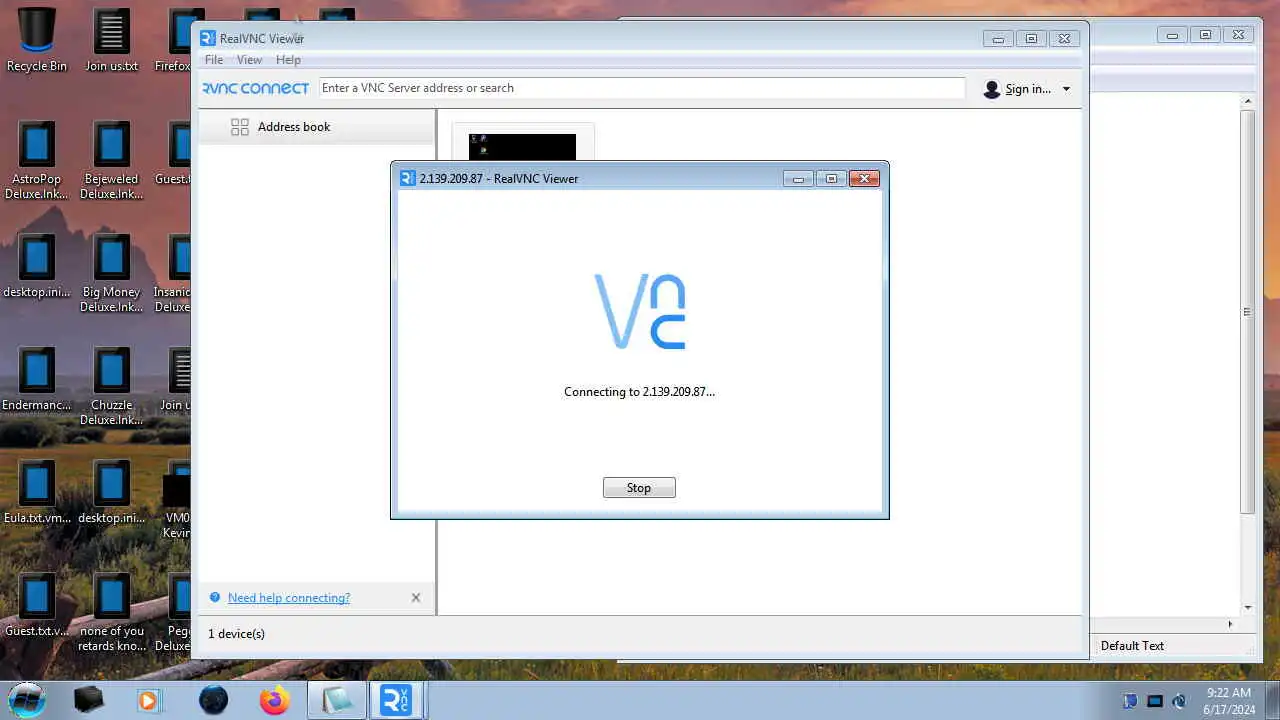
Task: Minimize the main RealVNC Viewer window
Action: pos(998,39)
